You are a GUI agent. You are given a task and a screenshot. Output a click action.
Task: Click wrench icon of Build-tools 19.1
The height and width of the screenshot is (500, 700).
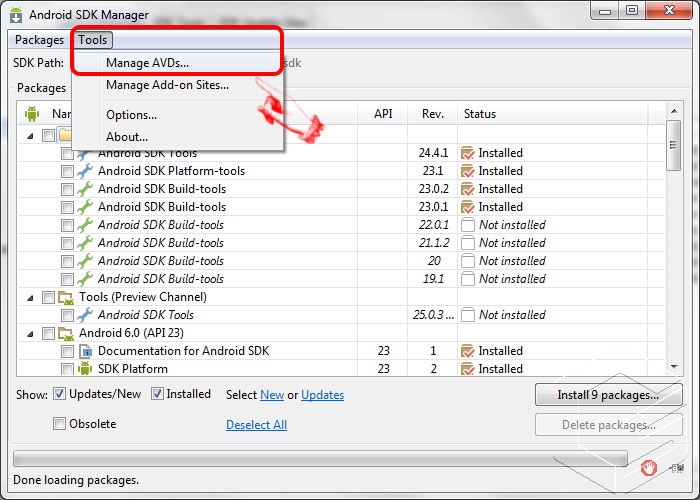85,279
